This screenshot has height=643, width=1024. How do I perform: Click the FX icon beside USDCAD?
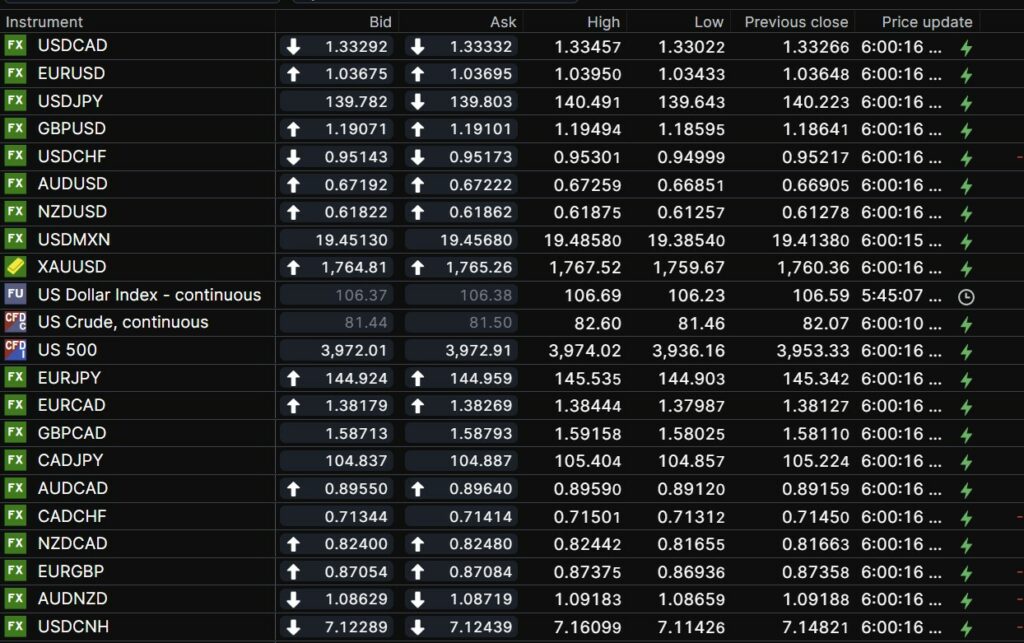click(x=15, y=46)
